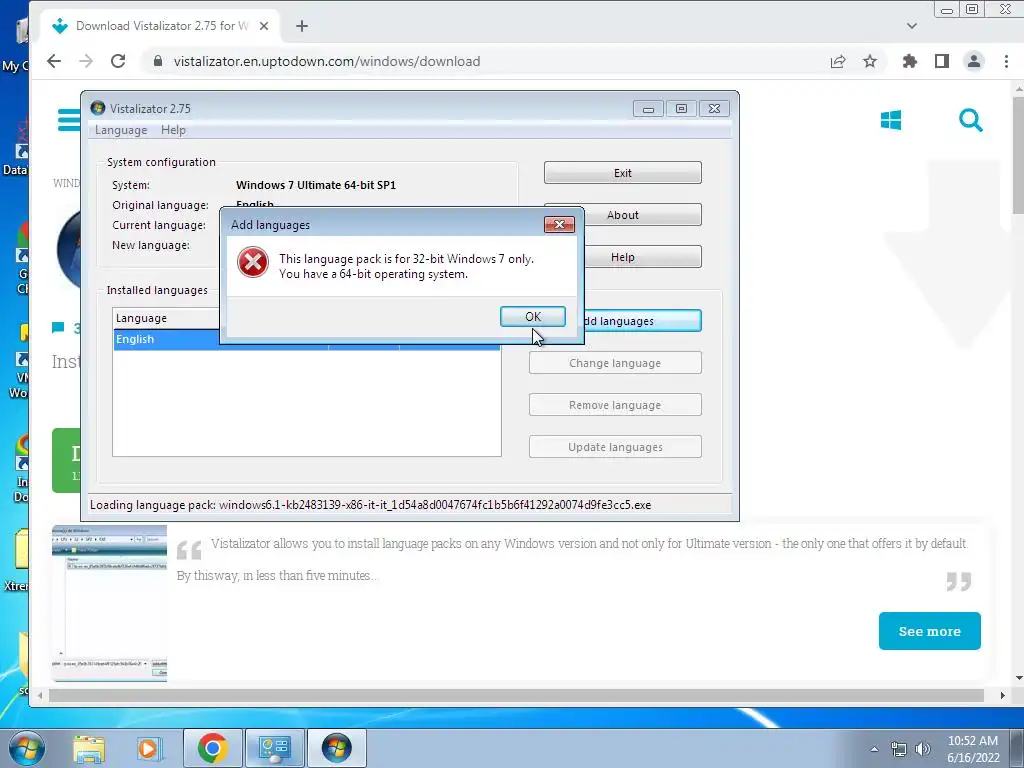Click the Exit button in Vistalizator
Image resolution: width=1024 pixels, height=768 pixels.
coord(622,173)
